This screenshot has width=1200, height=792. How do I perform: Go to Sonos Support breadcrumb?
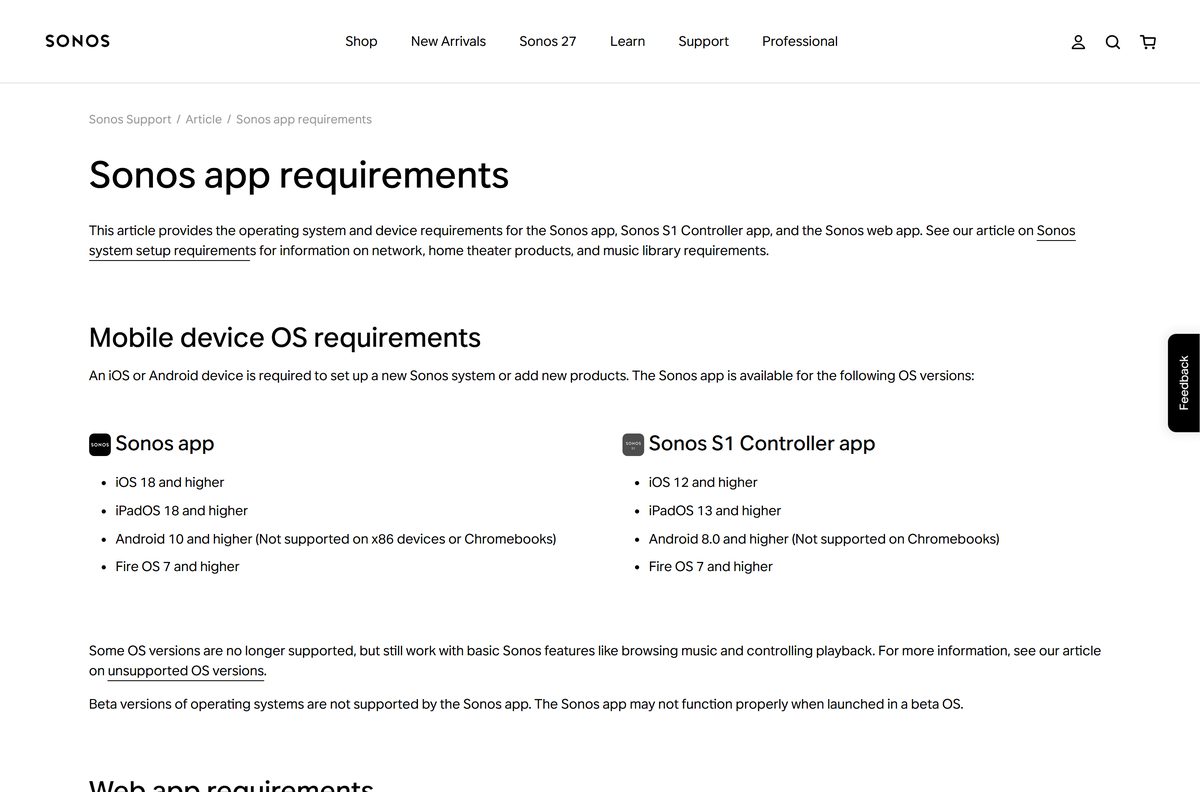(130, 119)
